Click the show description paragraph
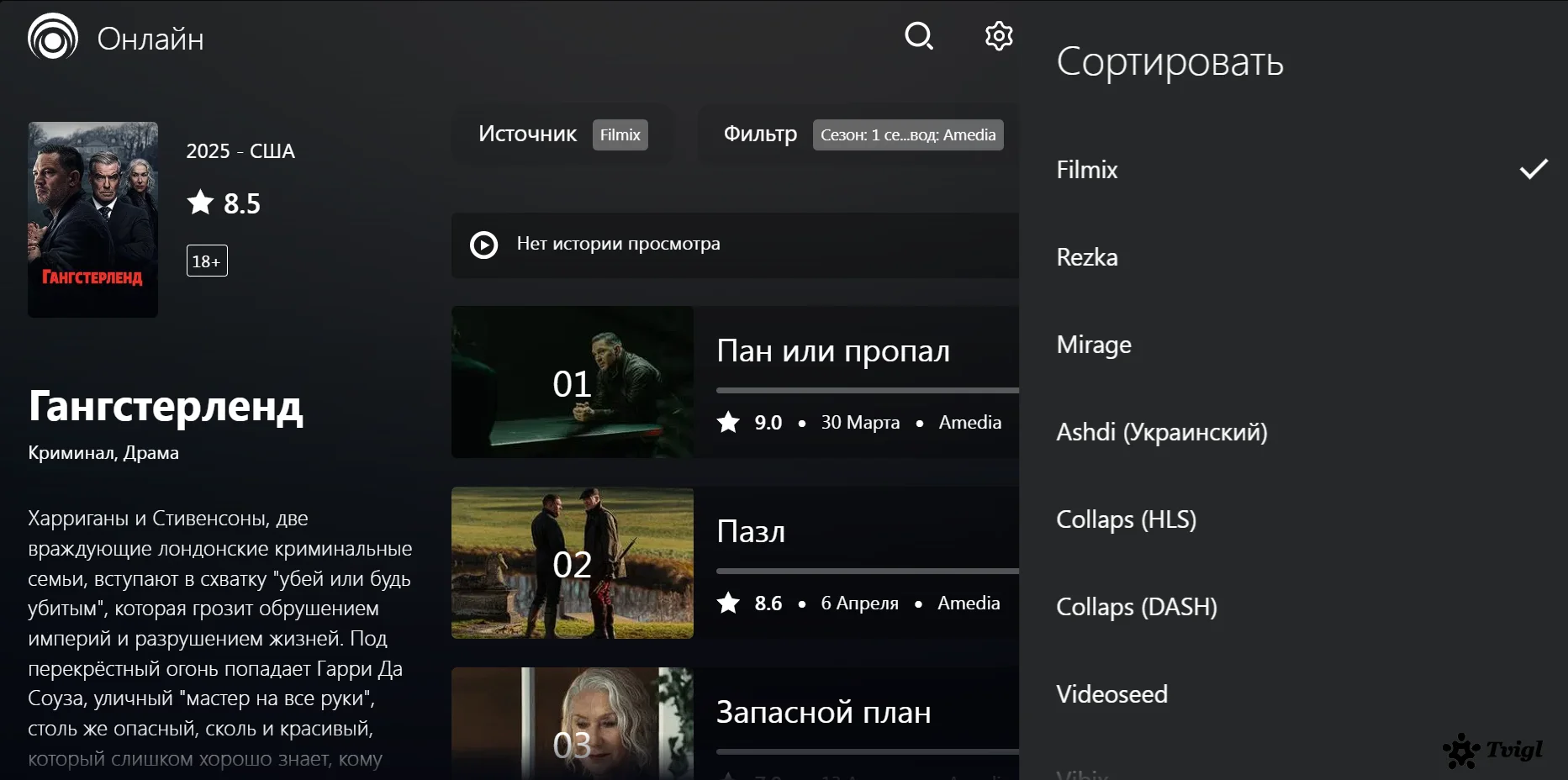1568x780 pixels. [x=220, y=639]
